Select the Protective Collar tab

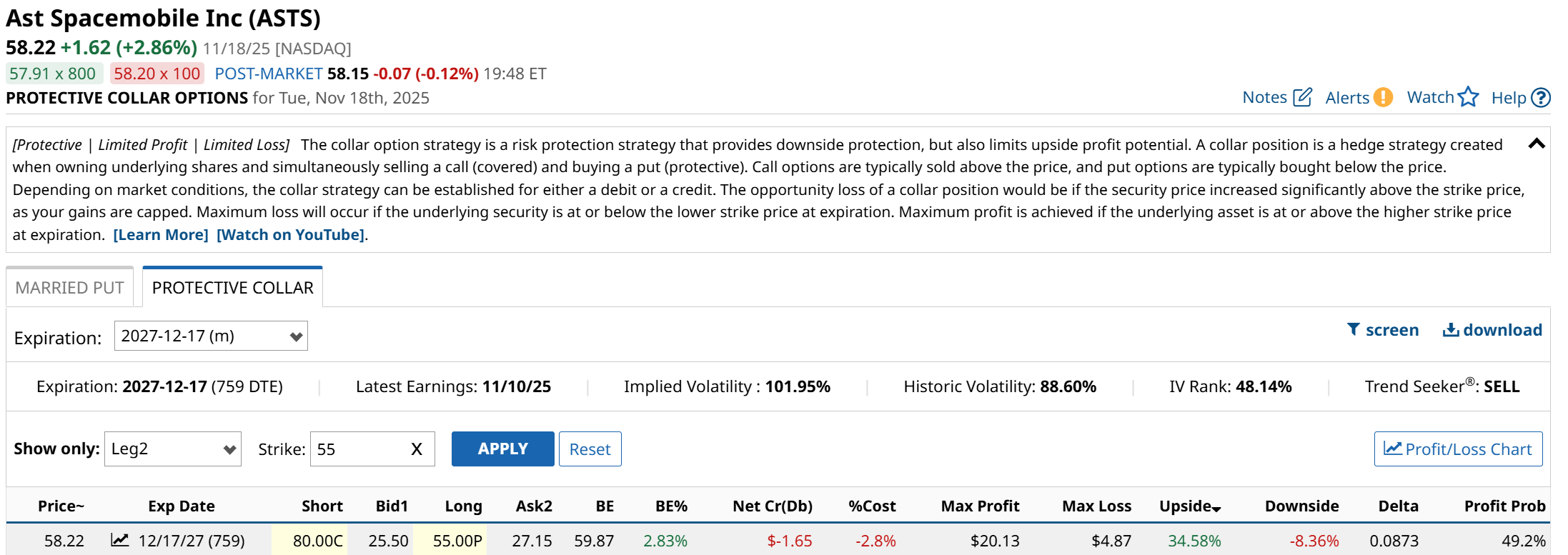pyautogui.click(x=232, y=288)
